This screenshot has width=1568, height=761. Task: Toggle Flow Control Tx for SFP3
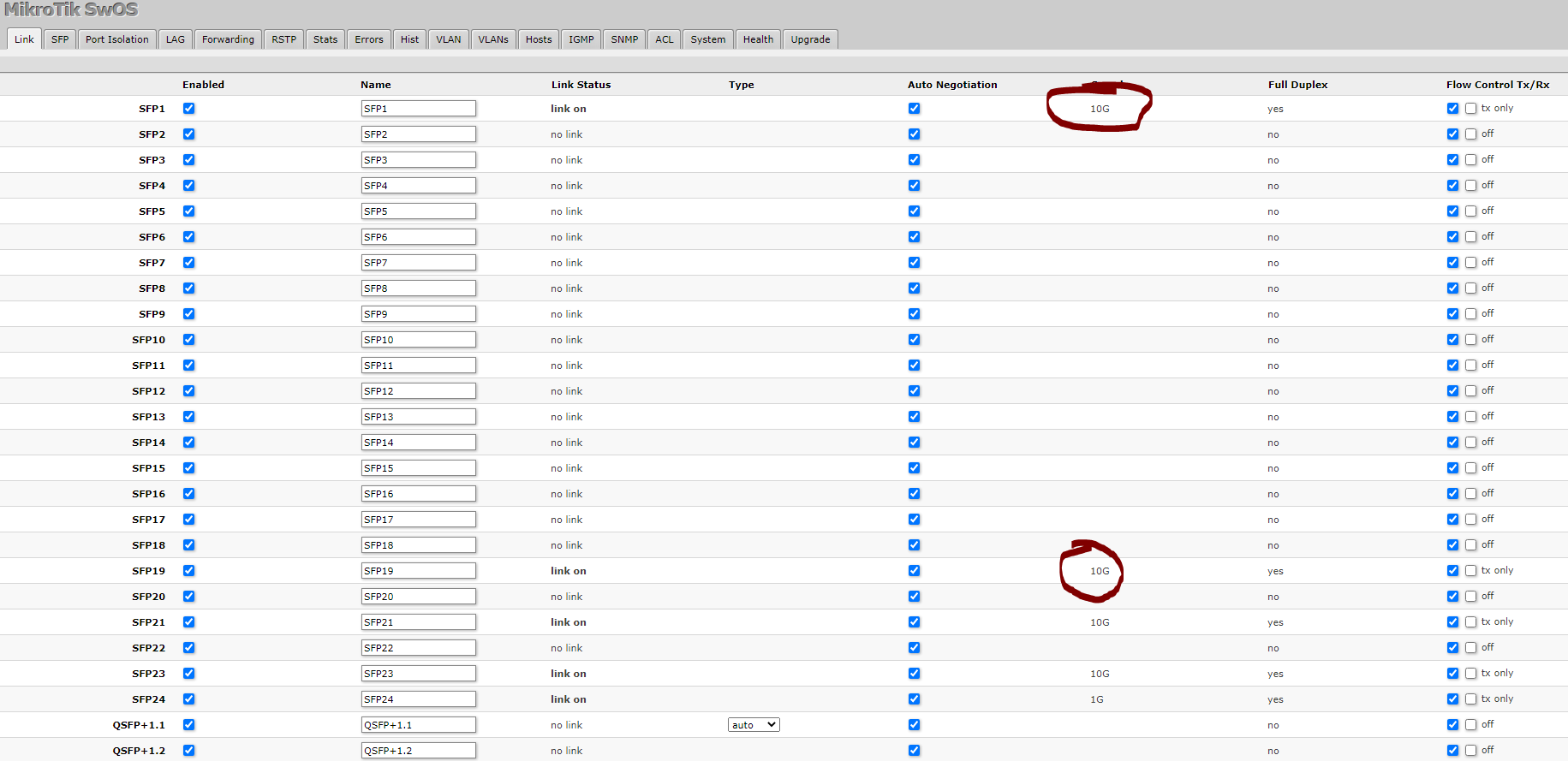point(1452,159)
